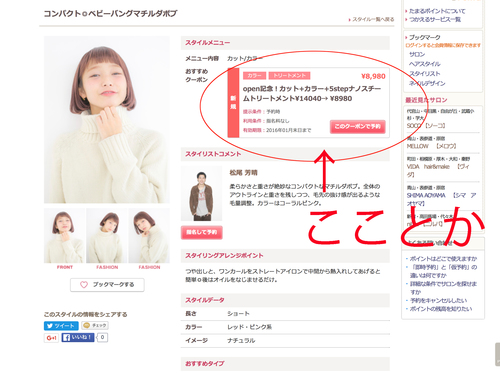500x373 pixels.
Task: Click the Facebook like count showing 0
Action: tap(102, 337)
